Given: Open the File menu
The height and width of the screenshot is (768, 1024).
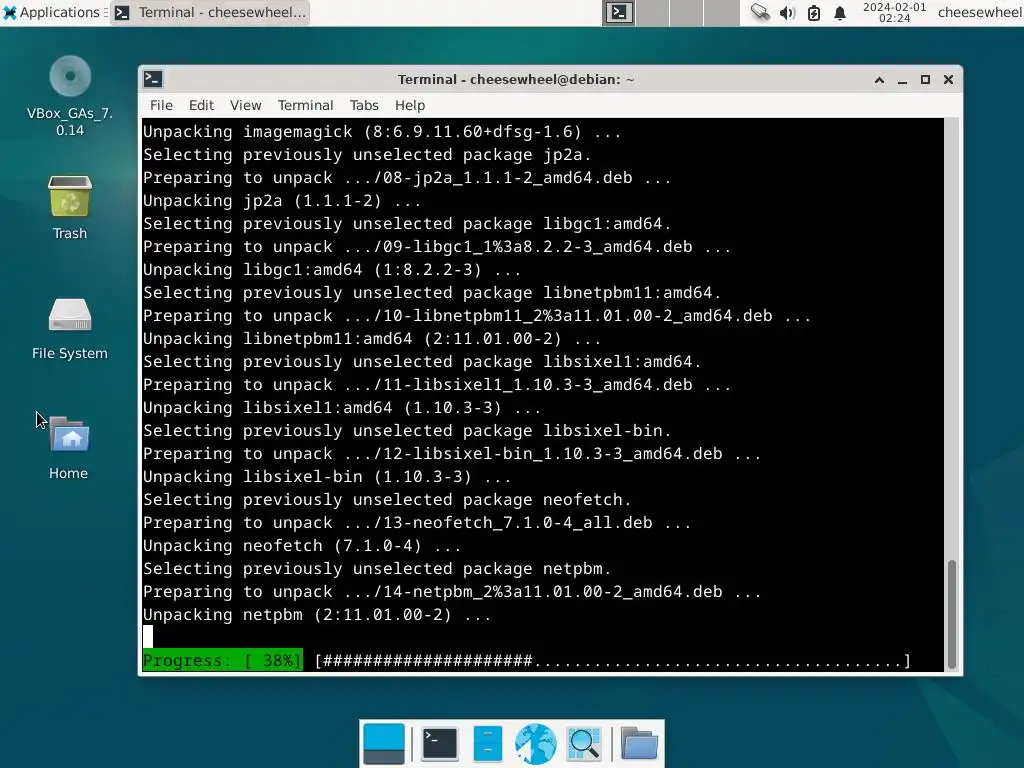Looking at the screenshot, I should (161, 105).
